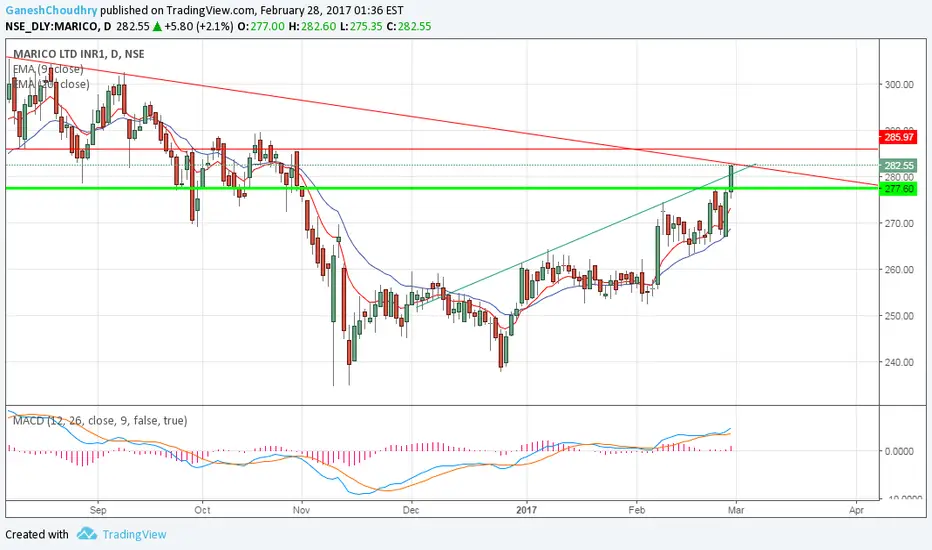Click the 270.00 price axis value

pyautogui.click(x=899, y=224)
